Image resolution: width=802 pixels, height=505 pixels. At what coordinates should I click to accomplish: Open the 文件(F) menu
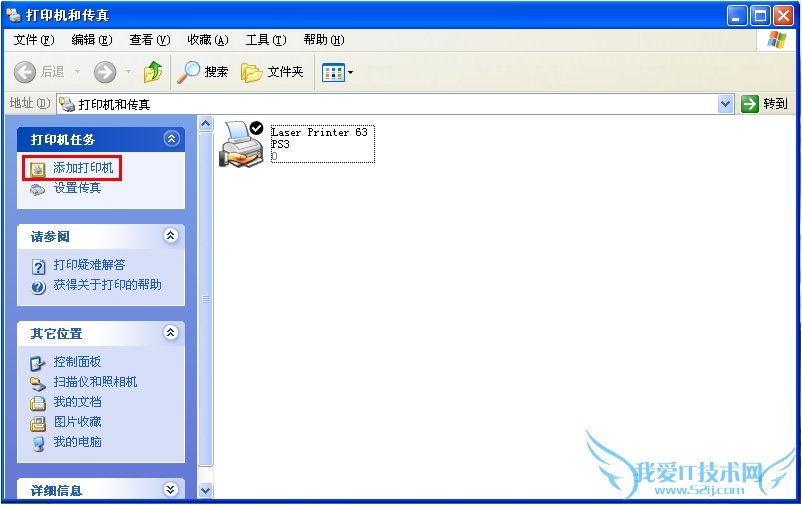(34, 40)
